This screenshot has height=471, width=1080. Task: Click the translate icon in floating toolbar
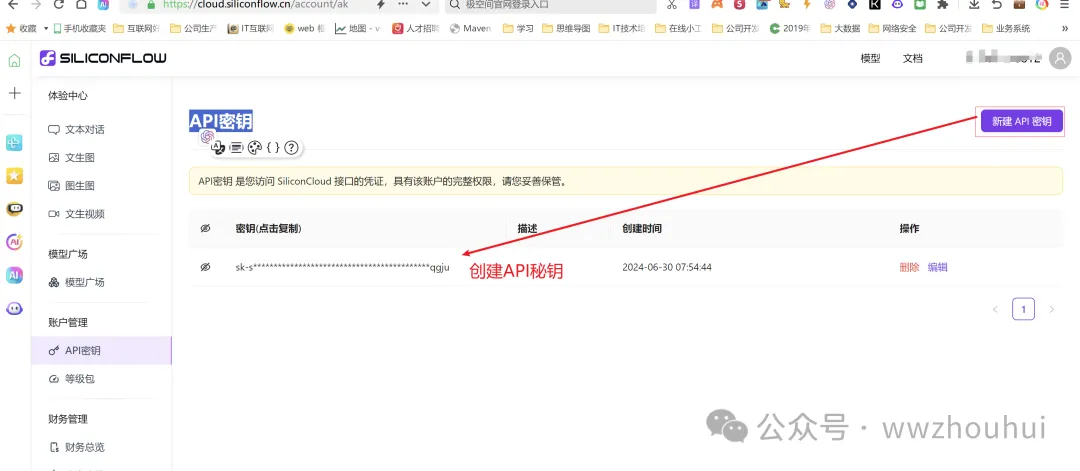point(218,147)
